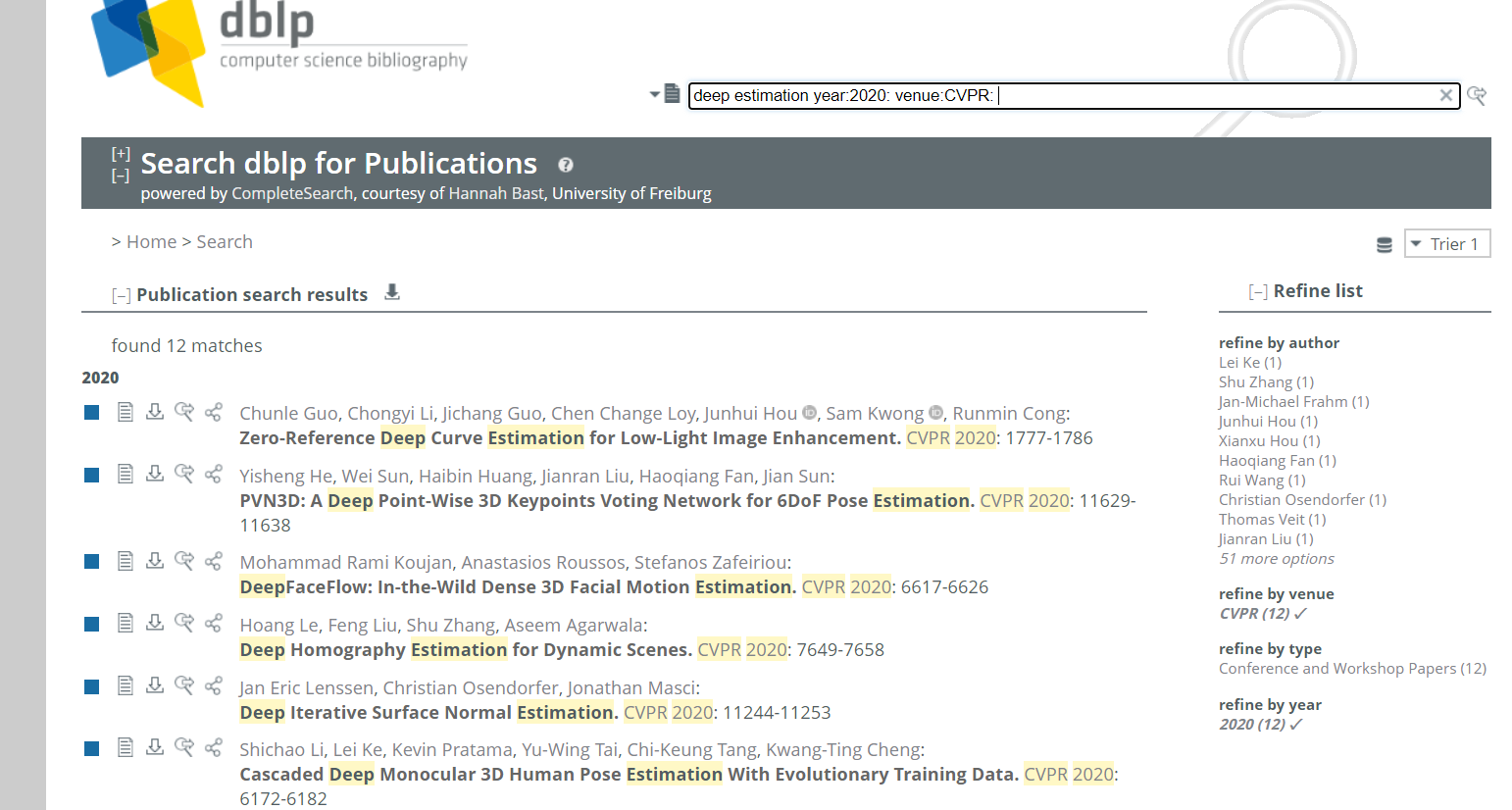1512x810 pixels.
Task: Collapse the Refine list panel
Action: click(x=1258, y=291)
